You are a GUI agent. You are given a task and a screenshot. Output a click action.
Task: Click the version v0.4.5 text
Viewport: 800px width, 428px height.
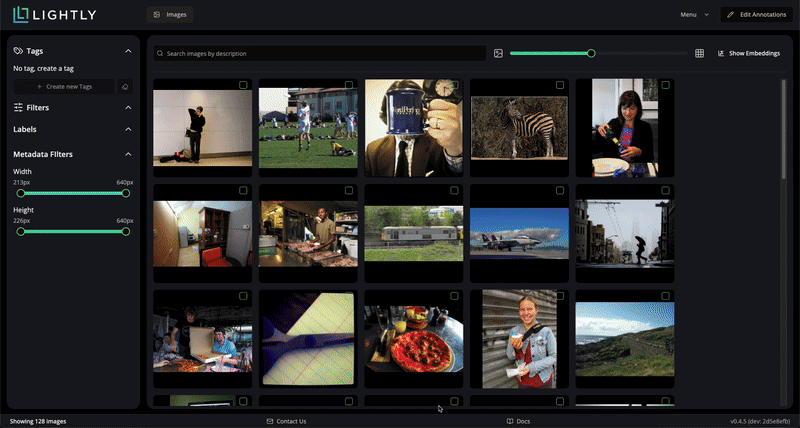(x=760, y=421)
